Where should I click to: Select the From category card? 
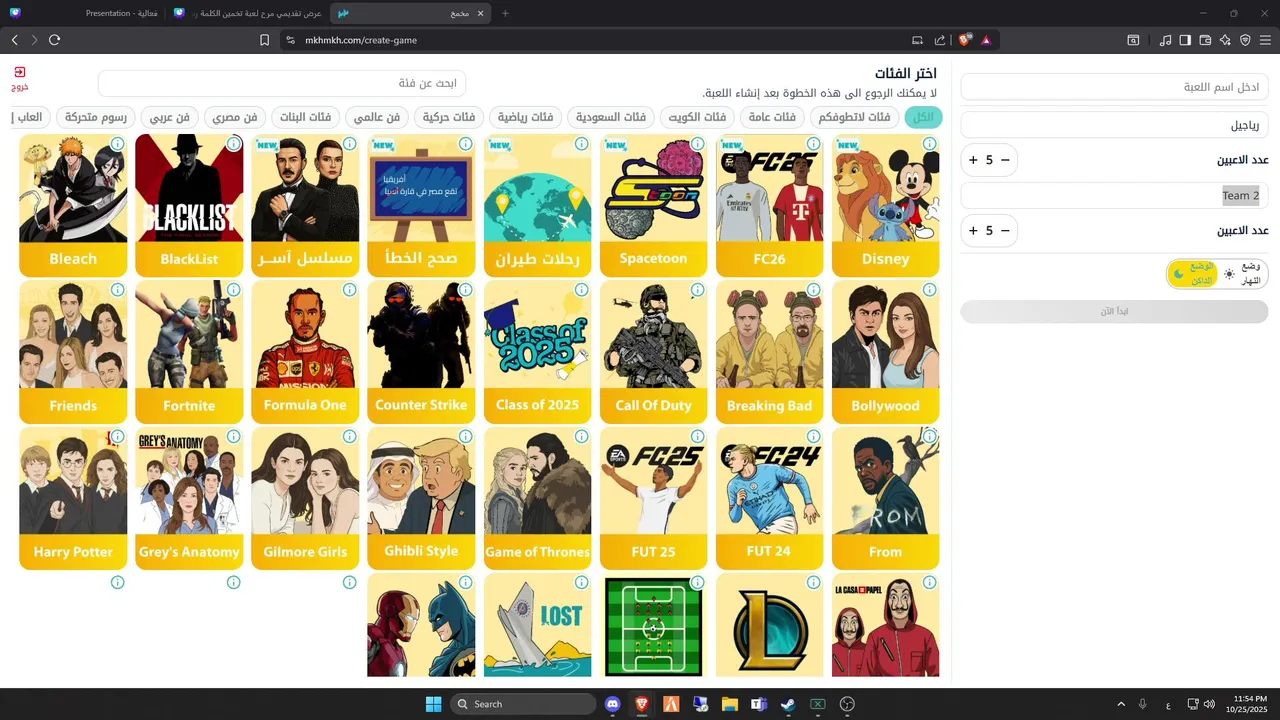pos(885,498)
